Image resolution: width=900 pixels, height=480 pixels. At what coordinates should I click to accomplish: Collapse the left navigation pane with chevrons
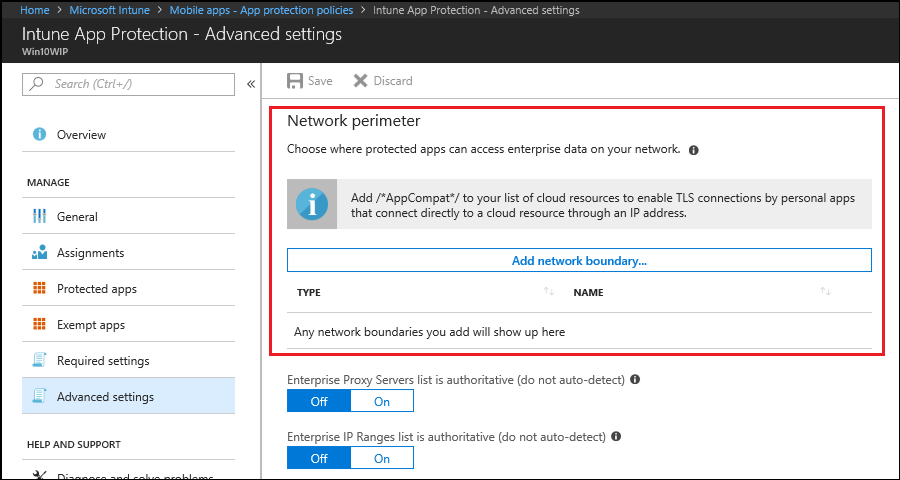tap(250, 84)
